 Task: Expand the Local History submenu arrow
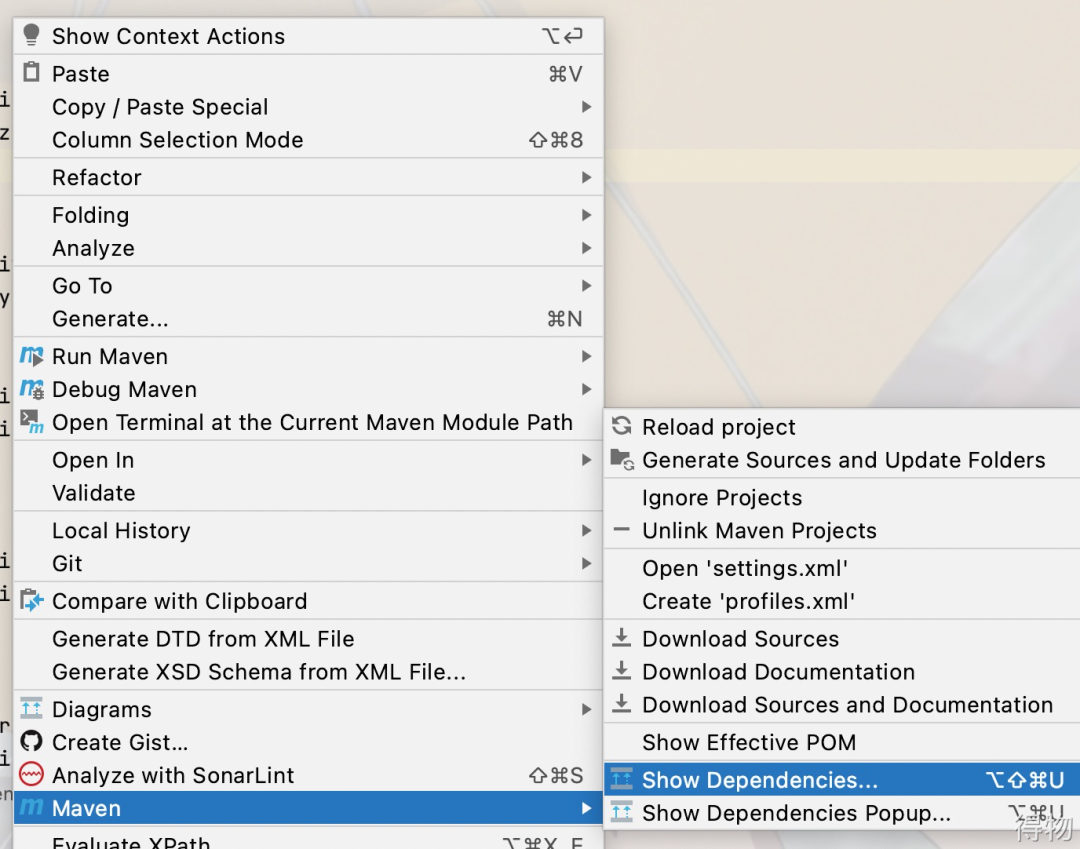click(x=586, y=531)
